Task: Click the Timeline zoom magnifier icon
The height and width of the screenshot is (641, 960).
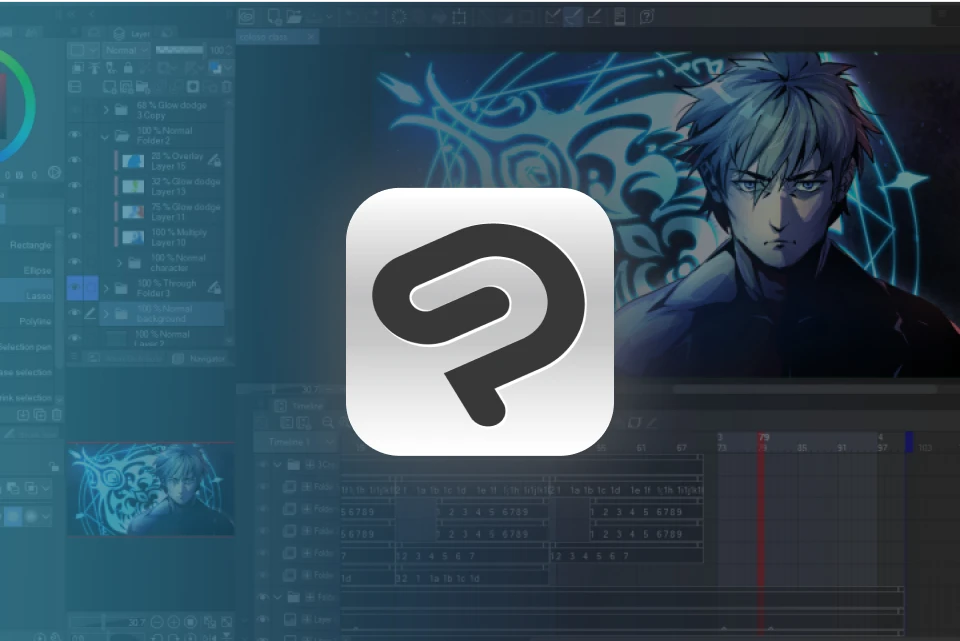Action: (328, 422)
